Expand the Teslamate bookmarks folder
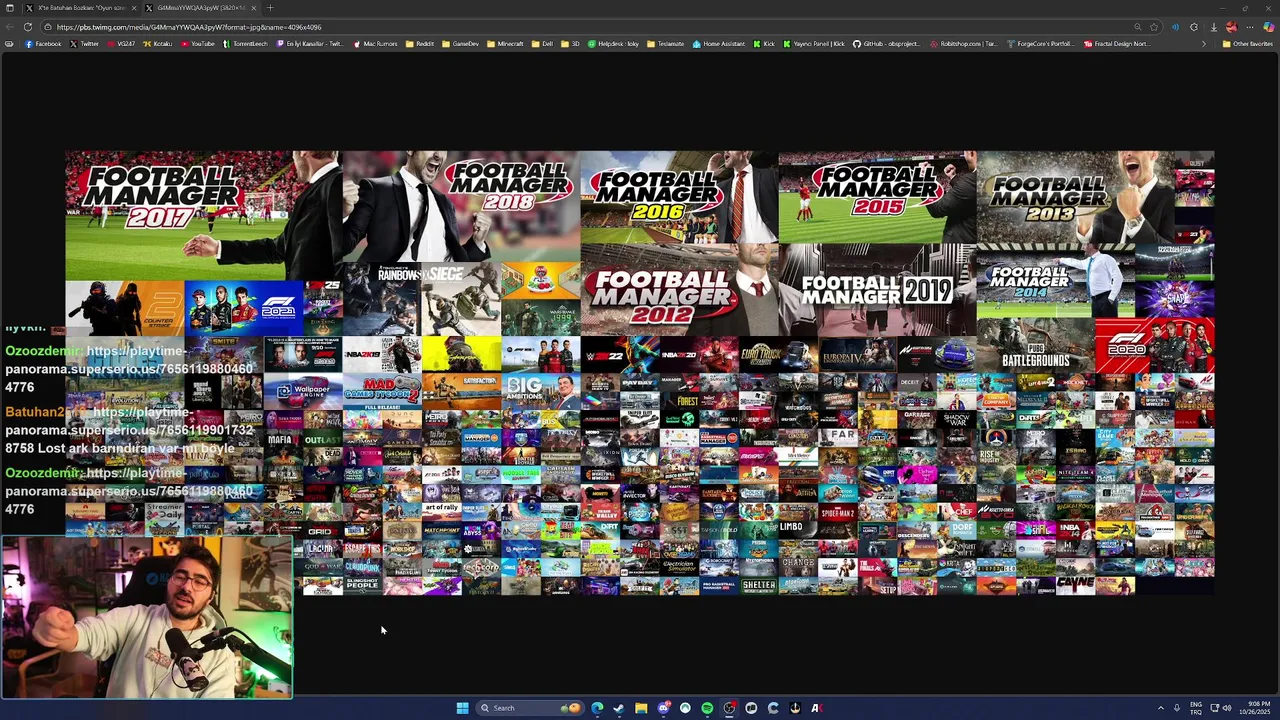This screenshot has height=720, width=1280. point(665,44)
